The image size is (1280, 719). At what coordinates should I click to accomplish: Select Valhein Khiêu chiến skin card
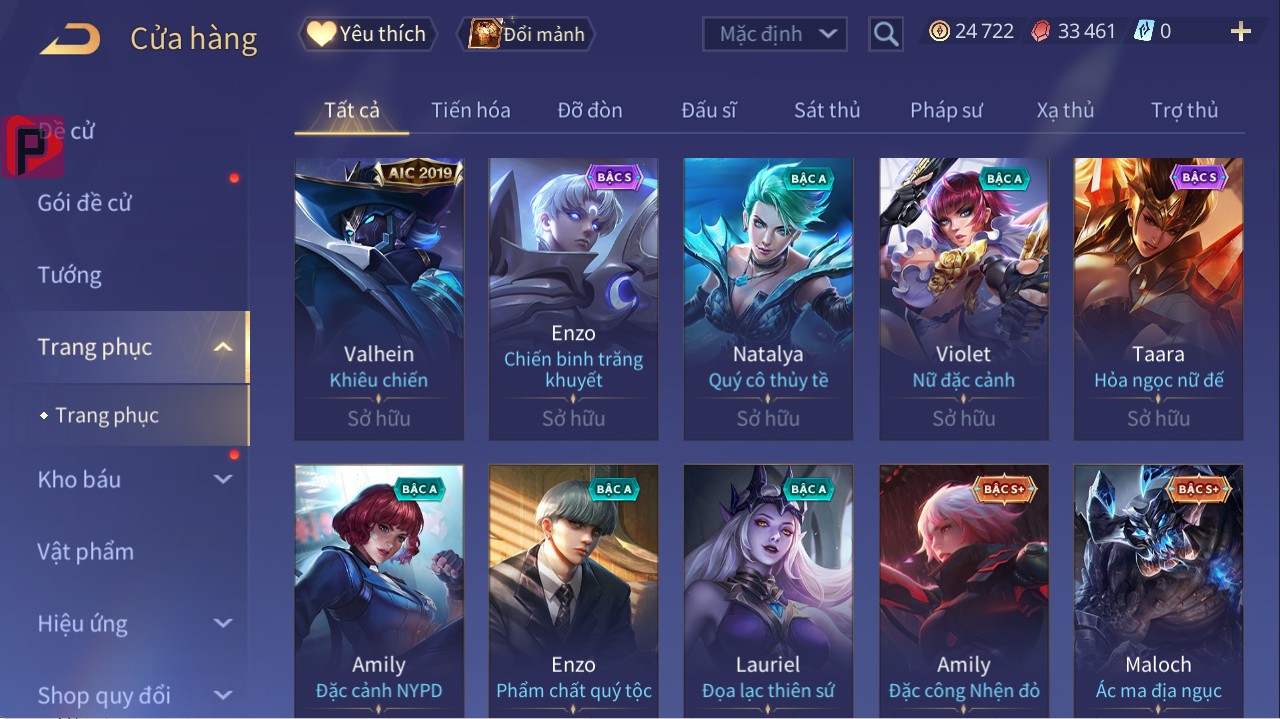(379, 299)
